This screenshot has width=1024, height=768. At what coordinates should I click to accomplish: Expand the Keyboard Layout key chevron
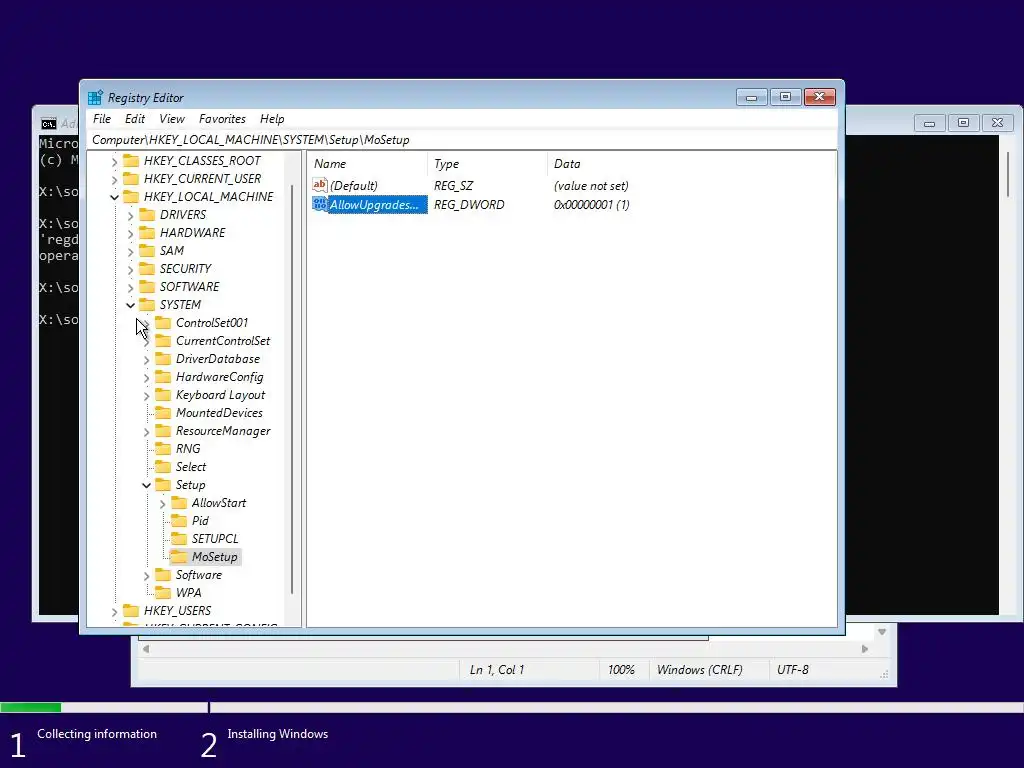(146, 396)
